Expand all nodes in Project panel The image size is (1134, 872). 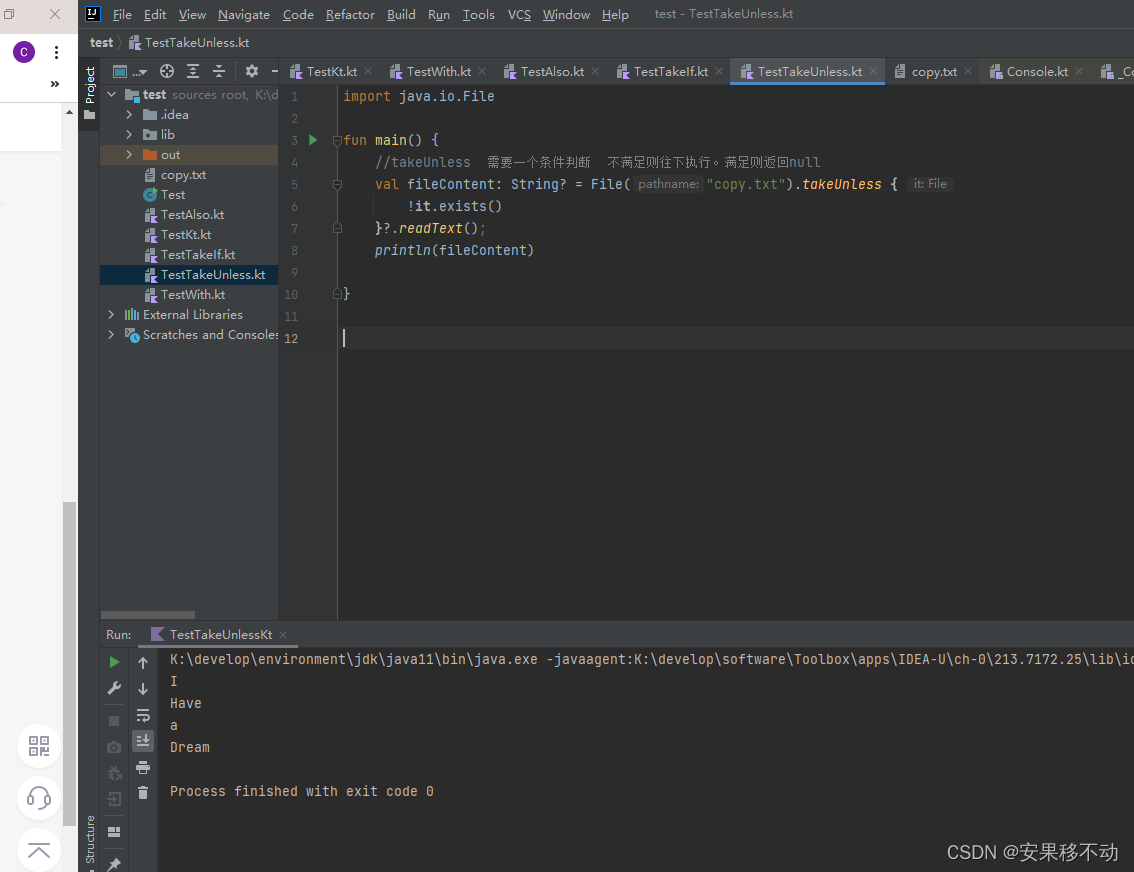coord(193,72)
